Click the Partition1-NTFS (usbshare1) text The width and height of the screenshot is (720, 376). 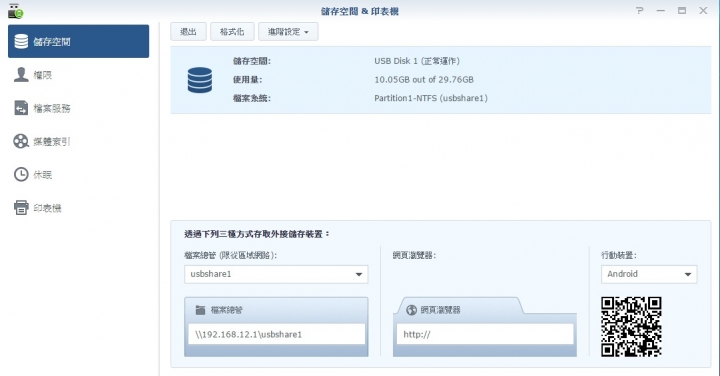coord(431,98)
